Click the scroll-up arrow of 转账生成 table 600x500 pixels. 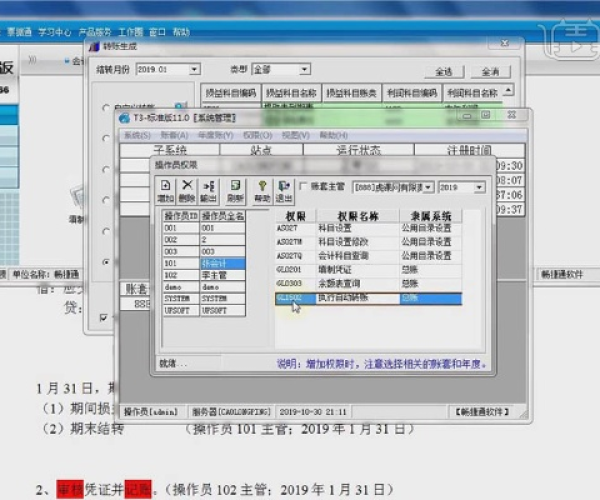[x=508, y=91]
